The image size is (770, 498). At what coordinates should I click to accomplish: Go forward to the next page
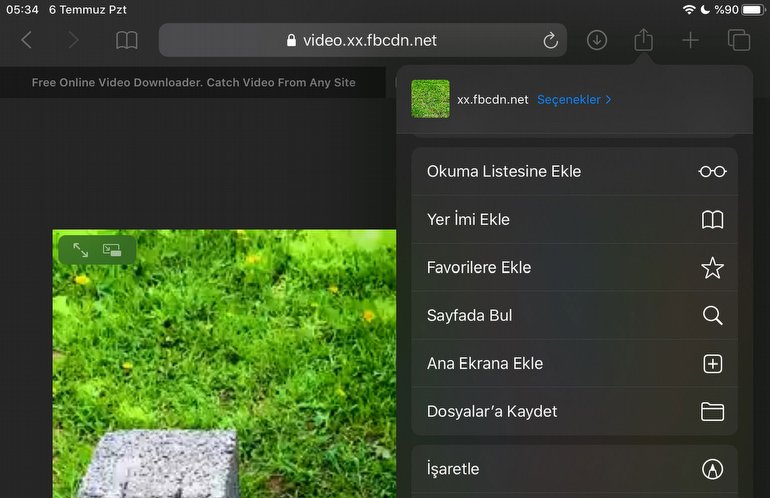click(x=73, y=40)
